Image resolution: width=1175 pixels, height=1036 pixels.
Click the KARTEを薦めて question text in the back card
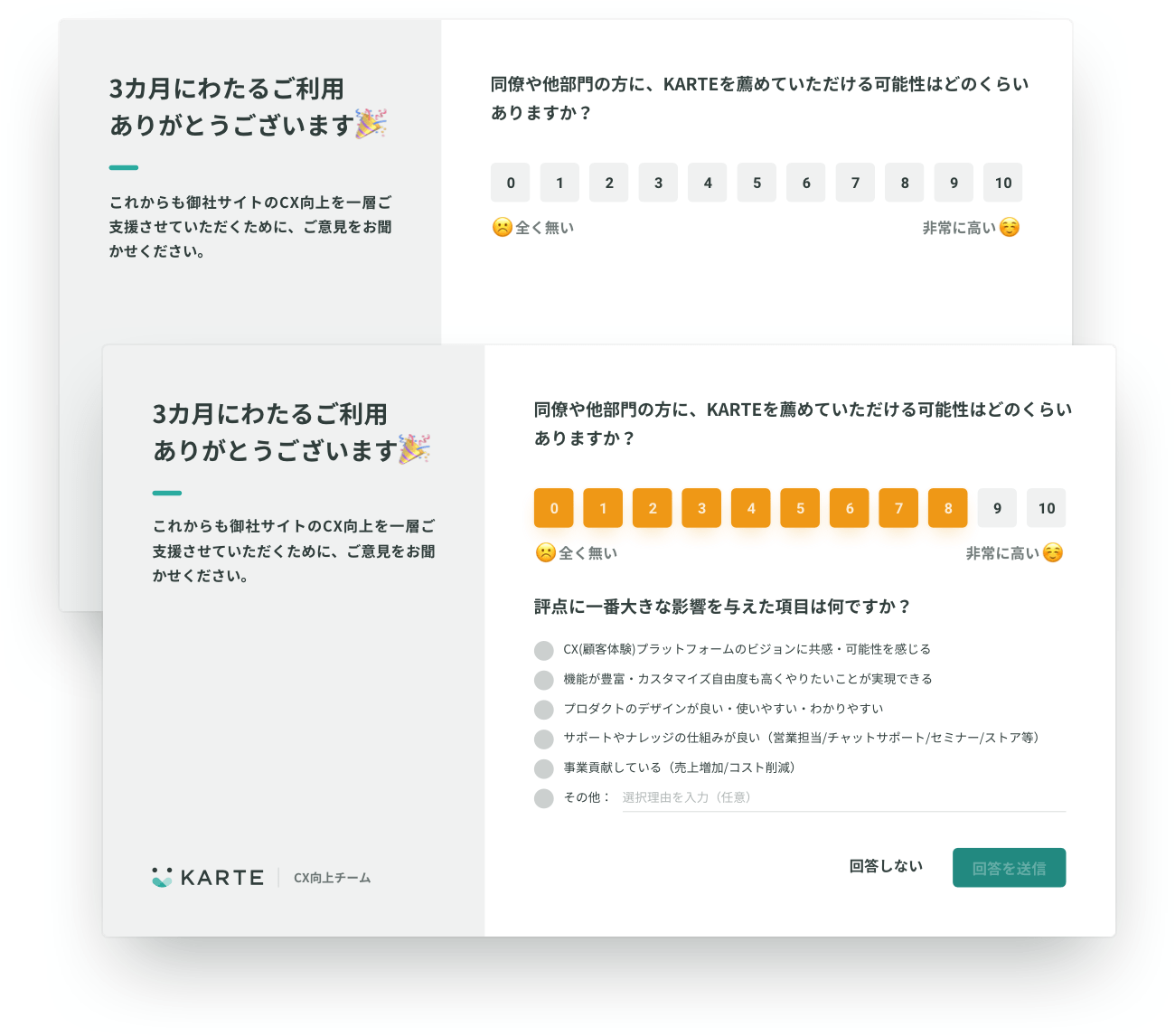[759, 99]
